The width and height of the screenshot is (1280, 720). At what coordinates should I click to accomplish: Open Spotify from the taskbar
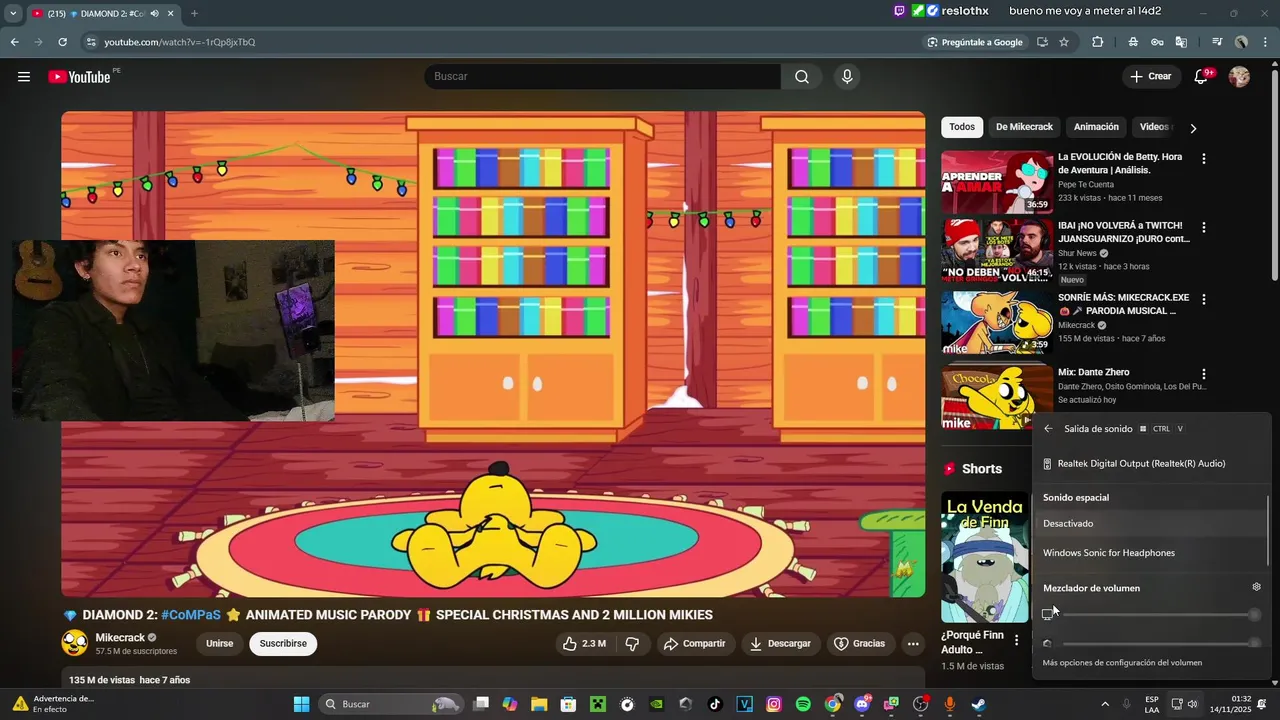pyautogui.click(x=803, y=704)
